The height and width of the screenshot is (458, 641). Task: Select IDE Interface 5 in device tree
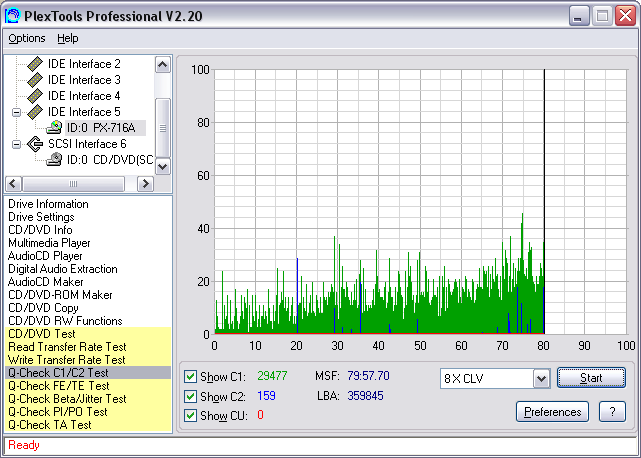click(84, 112)
